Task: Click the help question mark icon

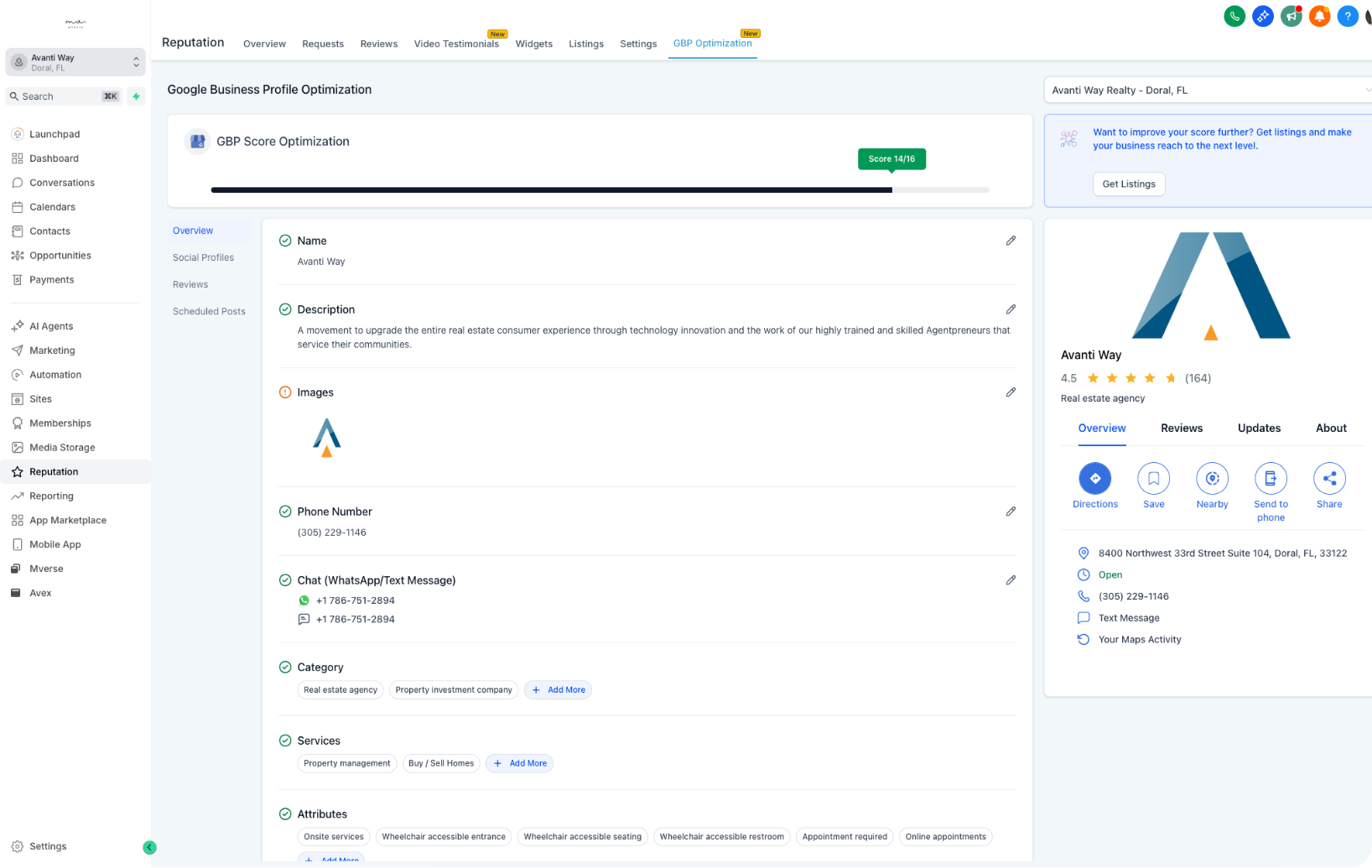Action: click(1347, 16)
